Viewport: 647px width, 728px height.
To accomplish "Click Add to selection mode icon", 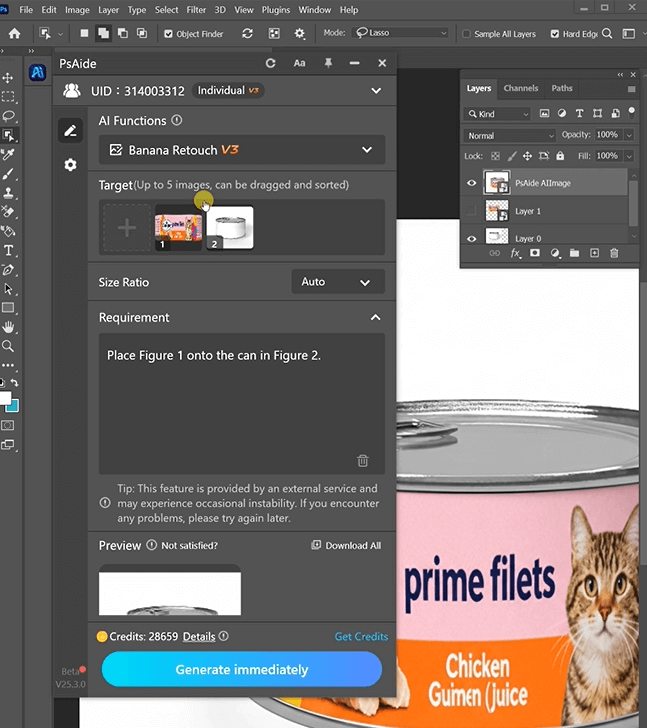I will point(103,33).
